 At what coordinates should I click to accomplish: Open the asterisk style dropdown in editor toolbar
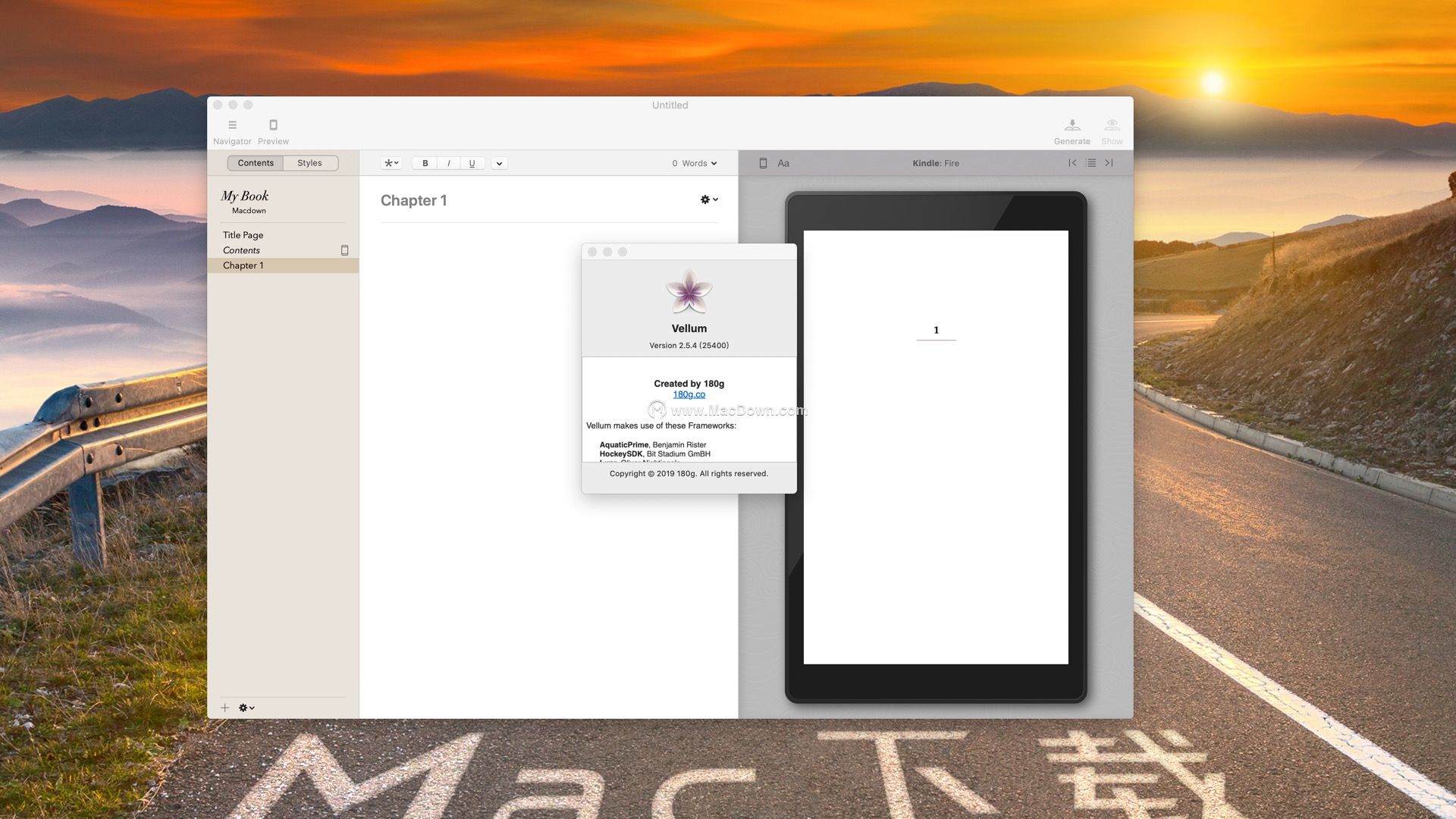pos(390,162)
